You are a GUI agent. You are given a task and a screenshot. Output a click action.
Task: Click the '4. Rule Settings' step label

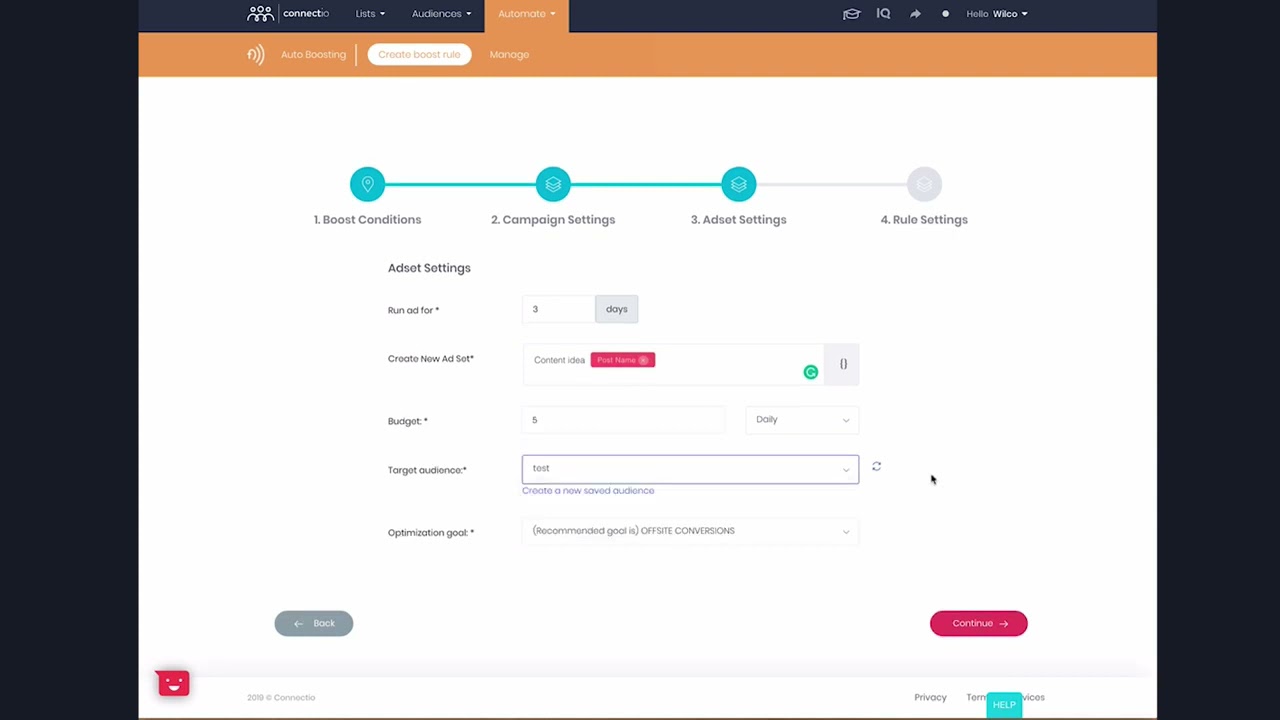click(924, 220)
